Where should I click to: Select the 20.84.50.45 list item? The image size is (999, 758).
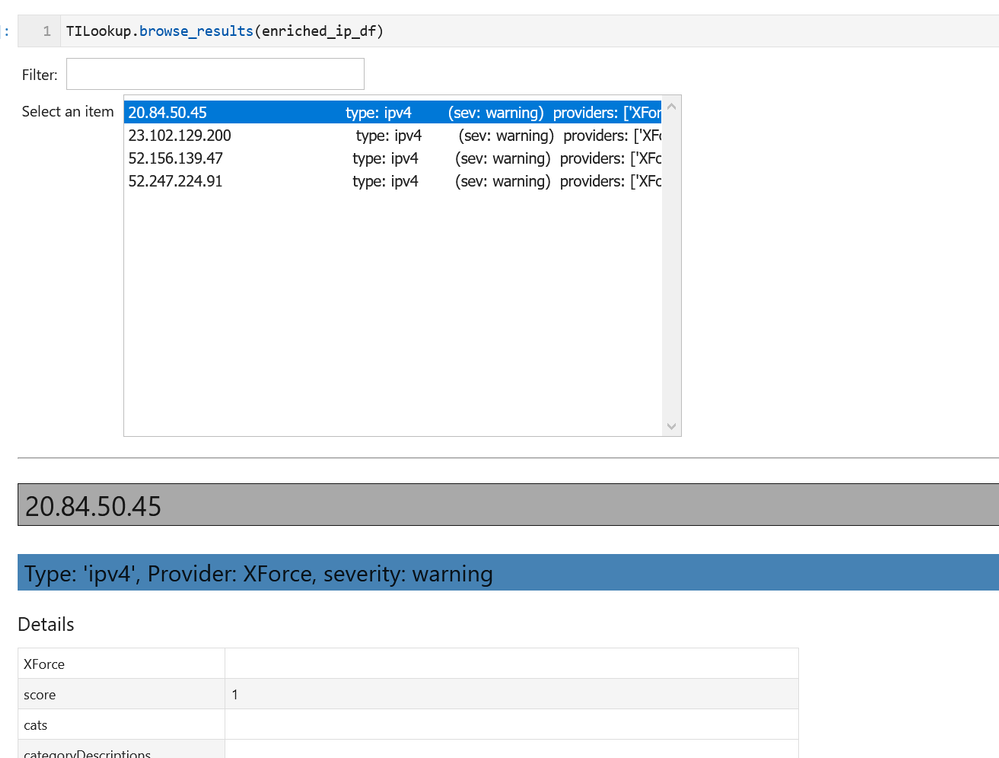click(x=392, y=112)
